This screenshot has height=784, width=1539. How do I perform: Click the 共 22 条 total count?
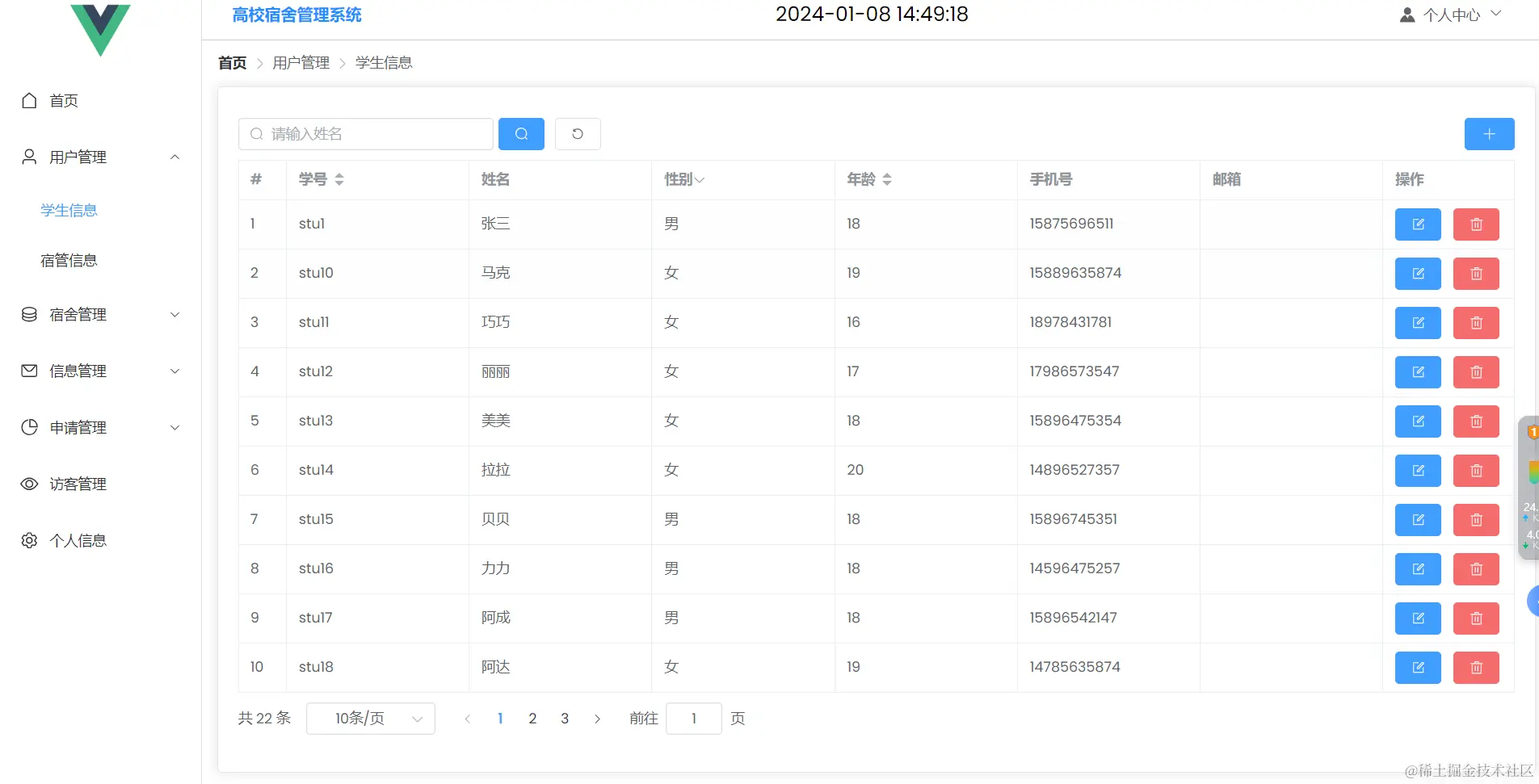264,718
